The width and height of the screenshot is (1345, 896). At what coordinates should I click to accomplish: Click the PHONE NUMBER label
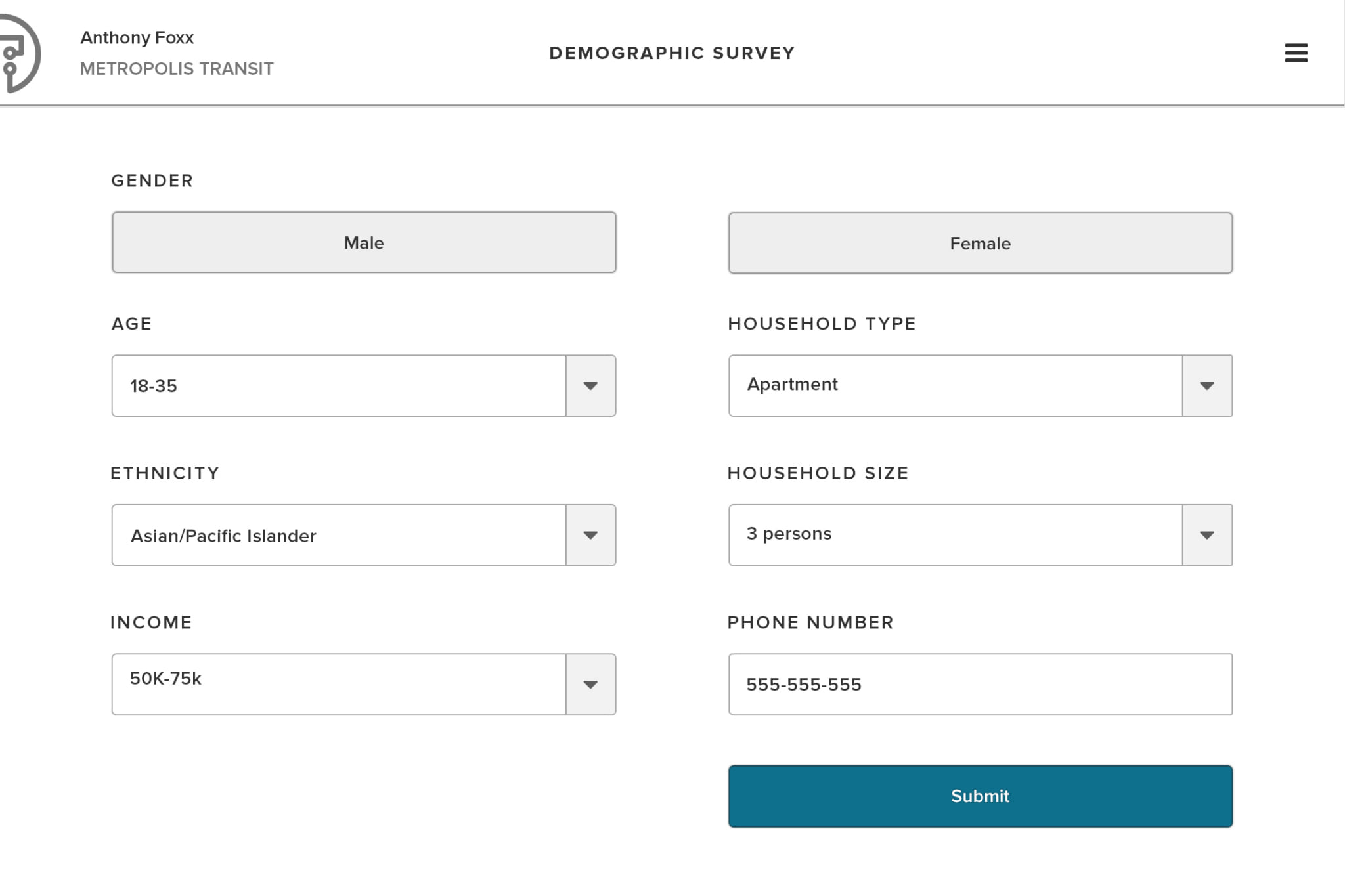click(x=810, y=622)
